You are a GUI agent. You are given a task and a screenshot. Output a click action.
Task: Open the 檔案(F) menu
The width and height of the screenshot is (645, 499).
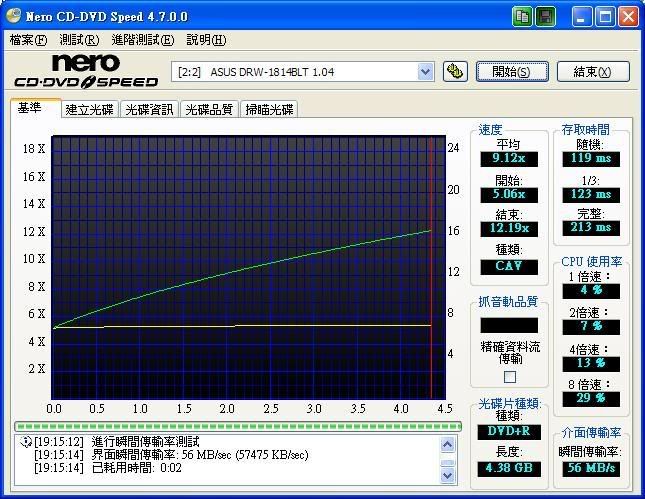click(28, 40)
